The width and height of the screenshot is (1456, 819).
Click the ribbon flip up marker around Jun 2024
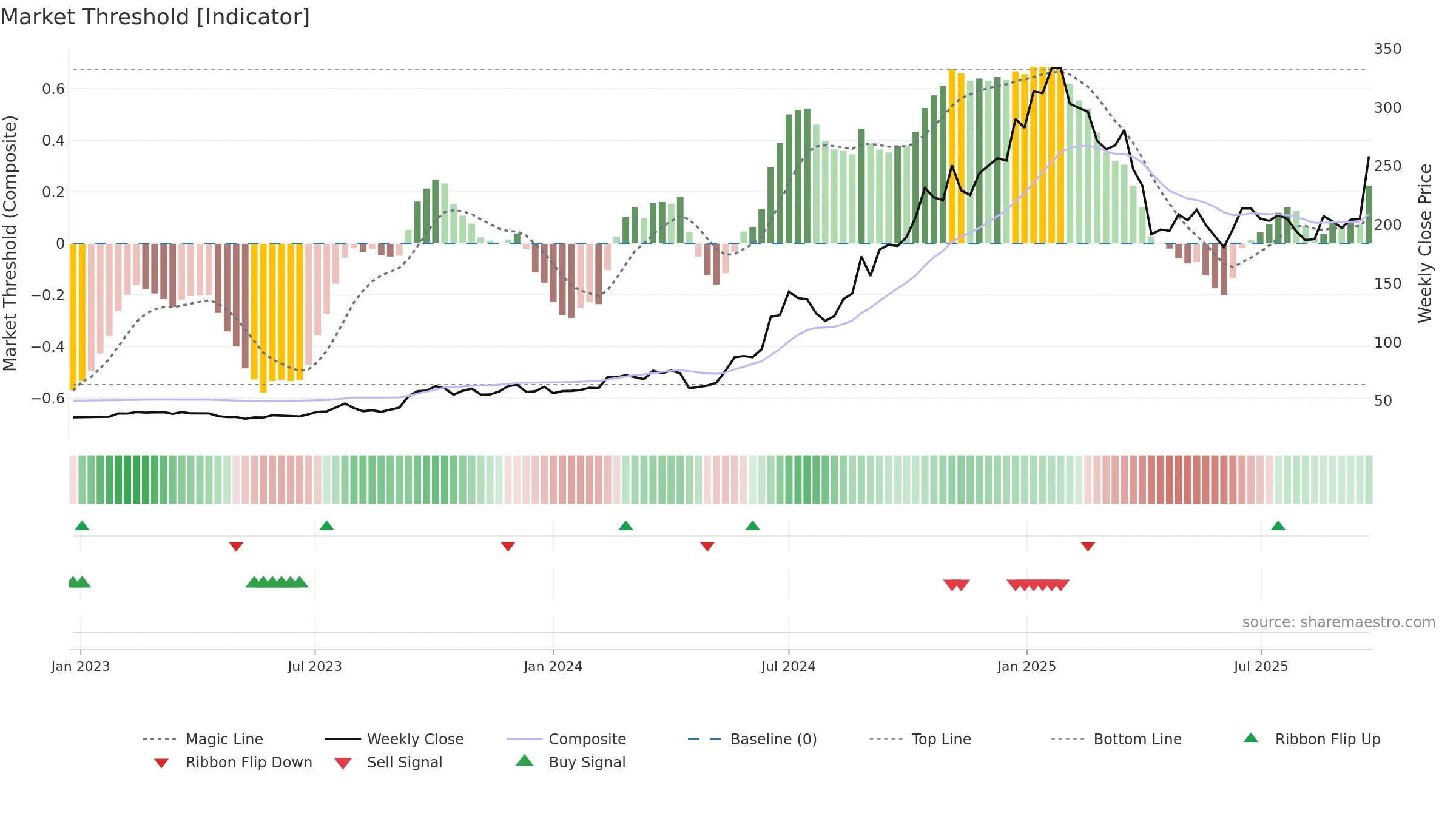click(x=752, y=525)
